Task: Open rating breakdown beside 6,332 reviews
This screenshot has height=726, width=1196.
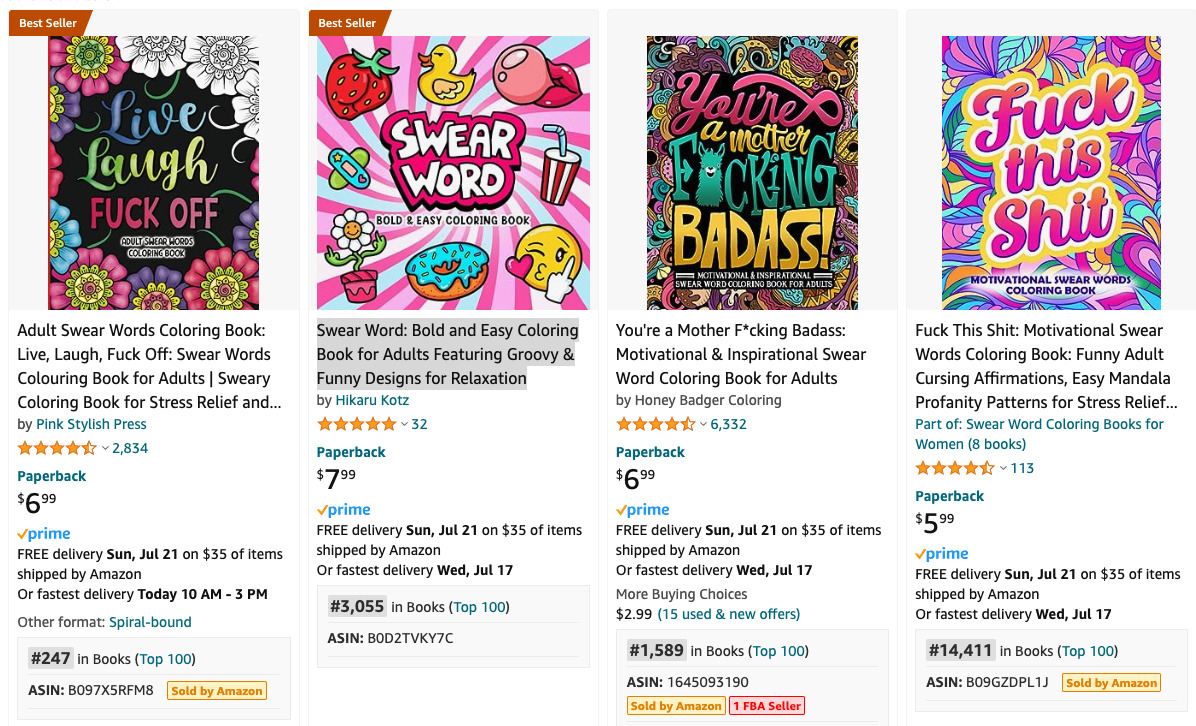Action: (x=703, y=425)
